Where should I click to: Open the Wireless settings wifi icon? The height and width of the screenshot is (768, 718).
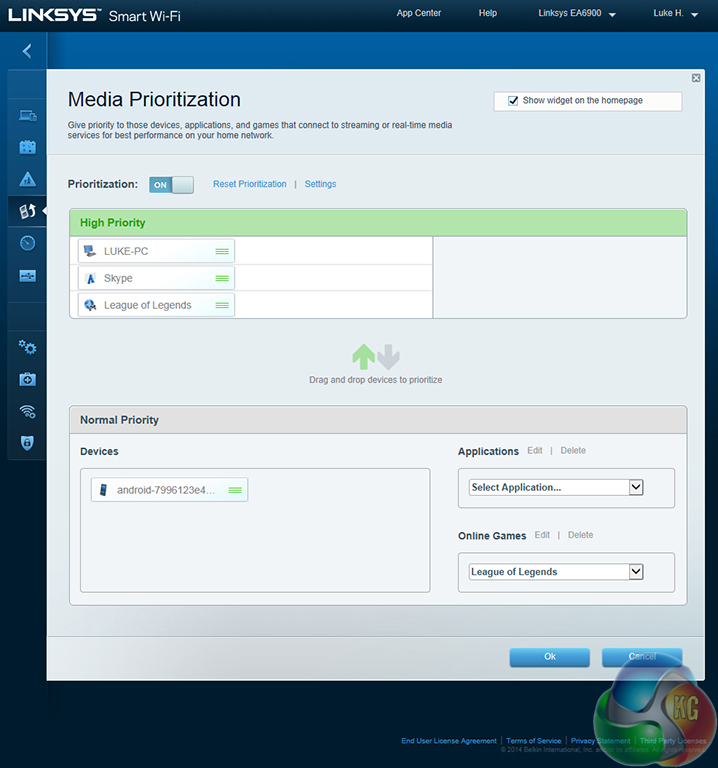point(27,411)
